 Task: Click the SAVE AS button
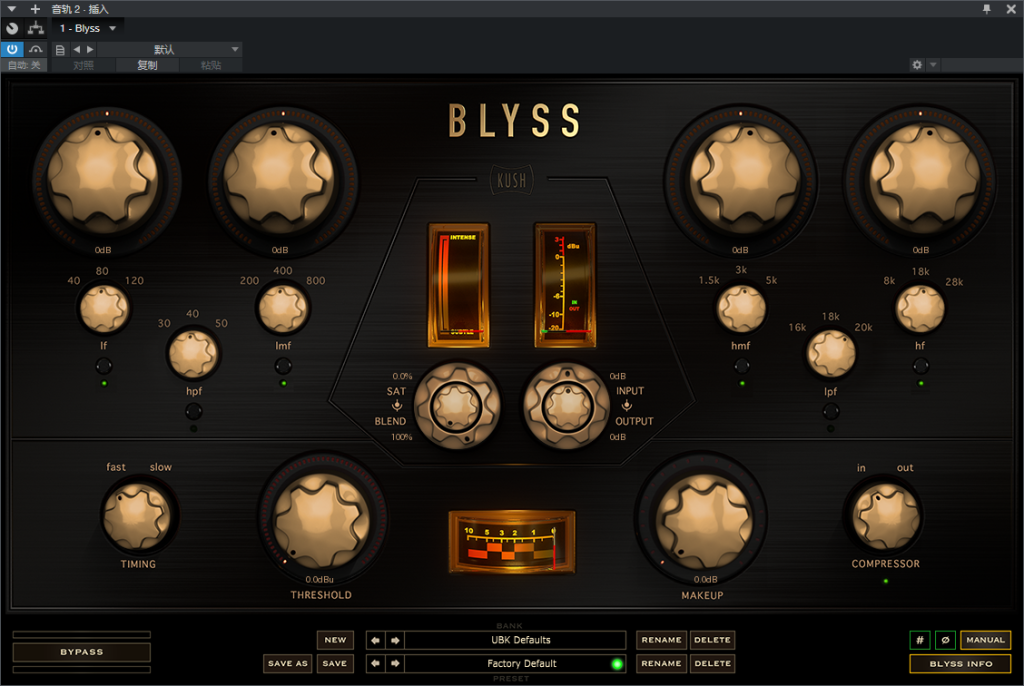(x=287, y=664)
